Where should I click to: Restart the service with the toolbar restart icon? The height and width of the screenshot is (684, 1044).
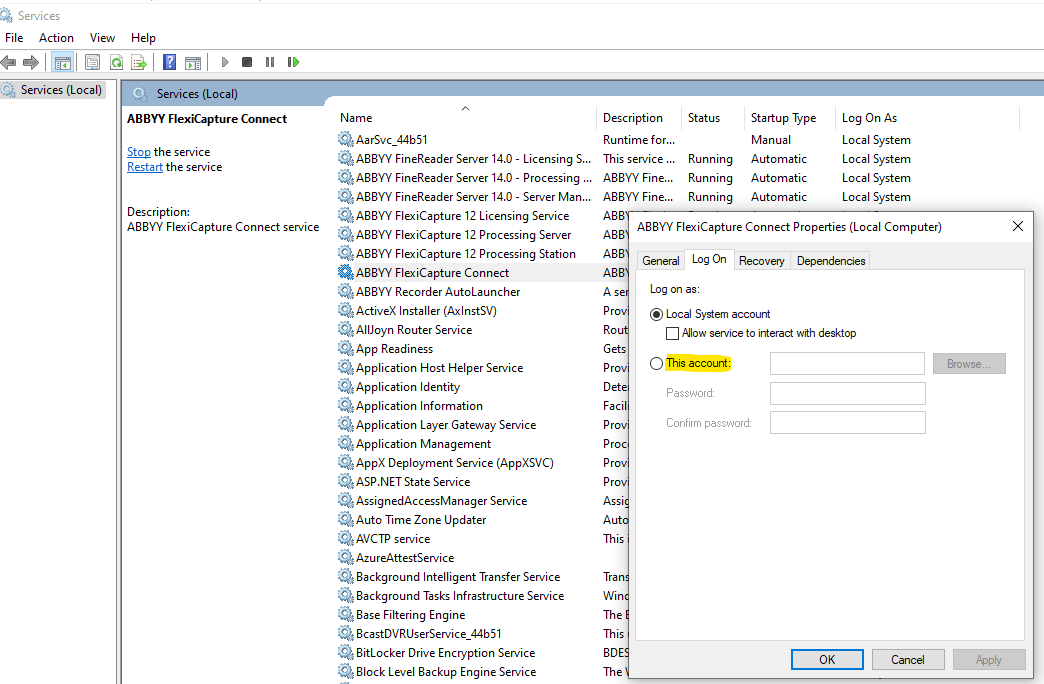click(x=293, y=62)
